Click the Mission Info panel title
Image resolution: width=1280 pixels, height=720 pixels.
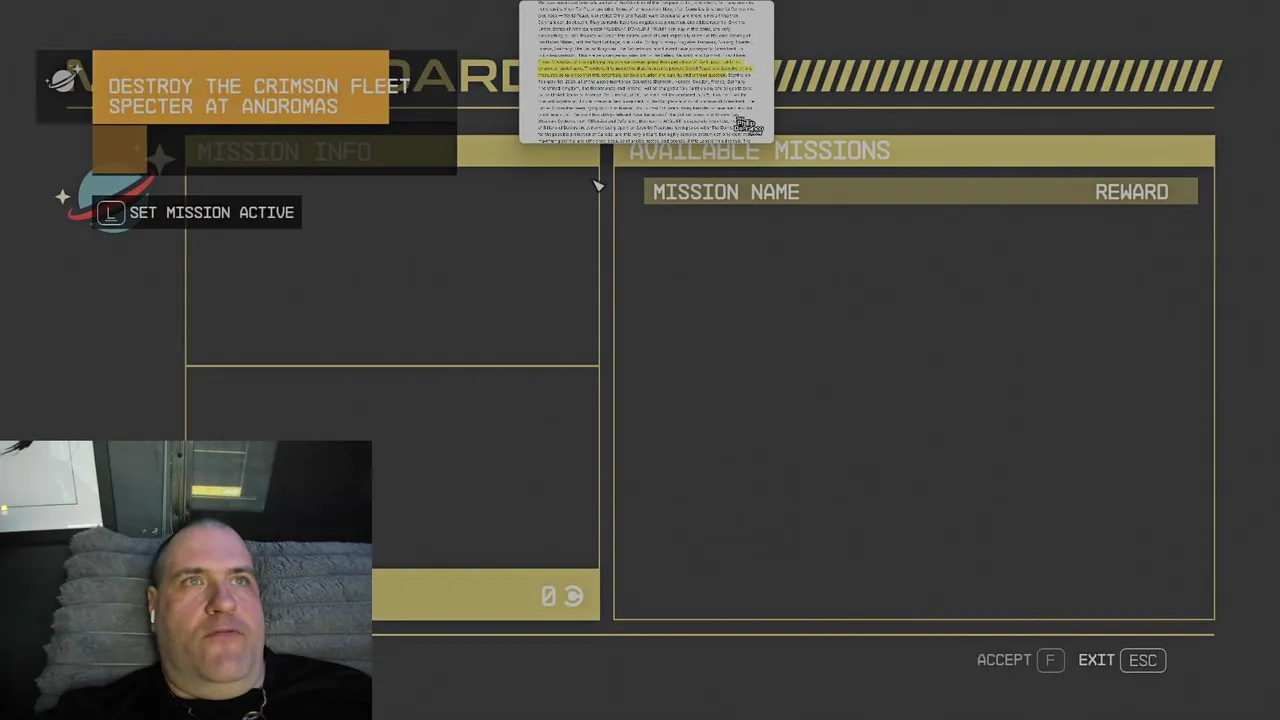pos(284,152)
